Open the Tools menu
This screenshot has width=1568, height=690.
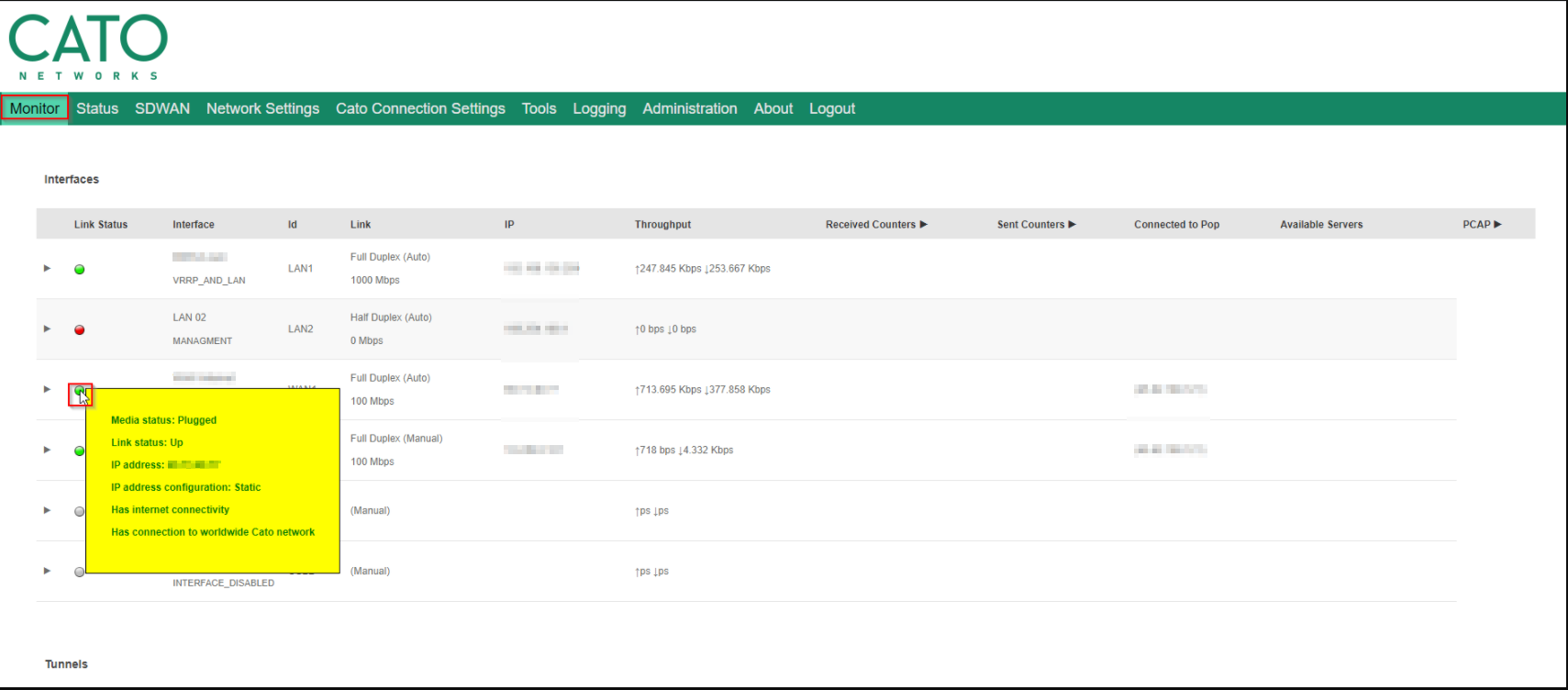coord(539,108)
